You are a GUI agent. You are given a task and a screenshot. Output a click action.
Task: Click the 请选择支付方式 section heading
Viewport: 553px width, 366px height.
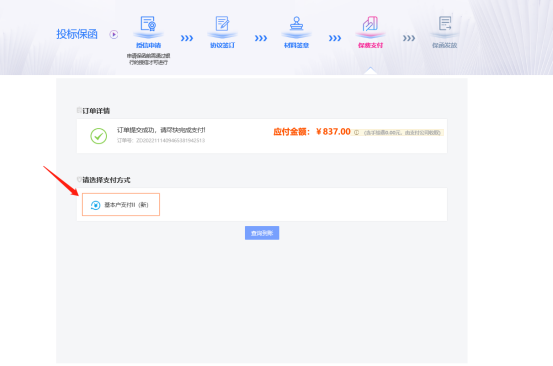click(x=106, y=180)
